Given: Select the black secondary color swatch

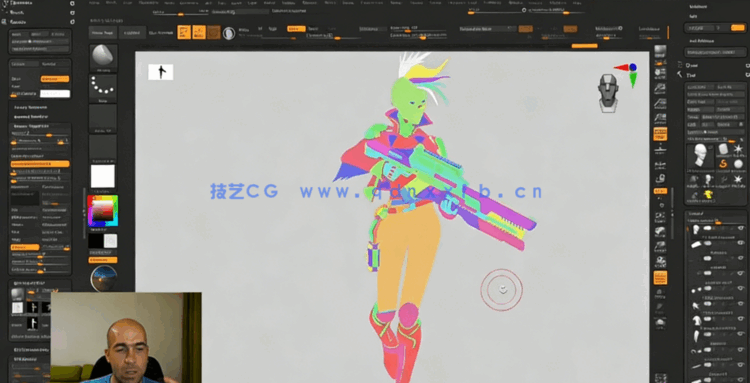Looking at the screenshot, I should tap(96, 241).
